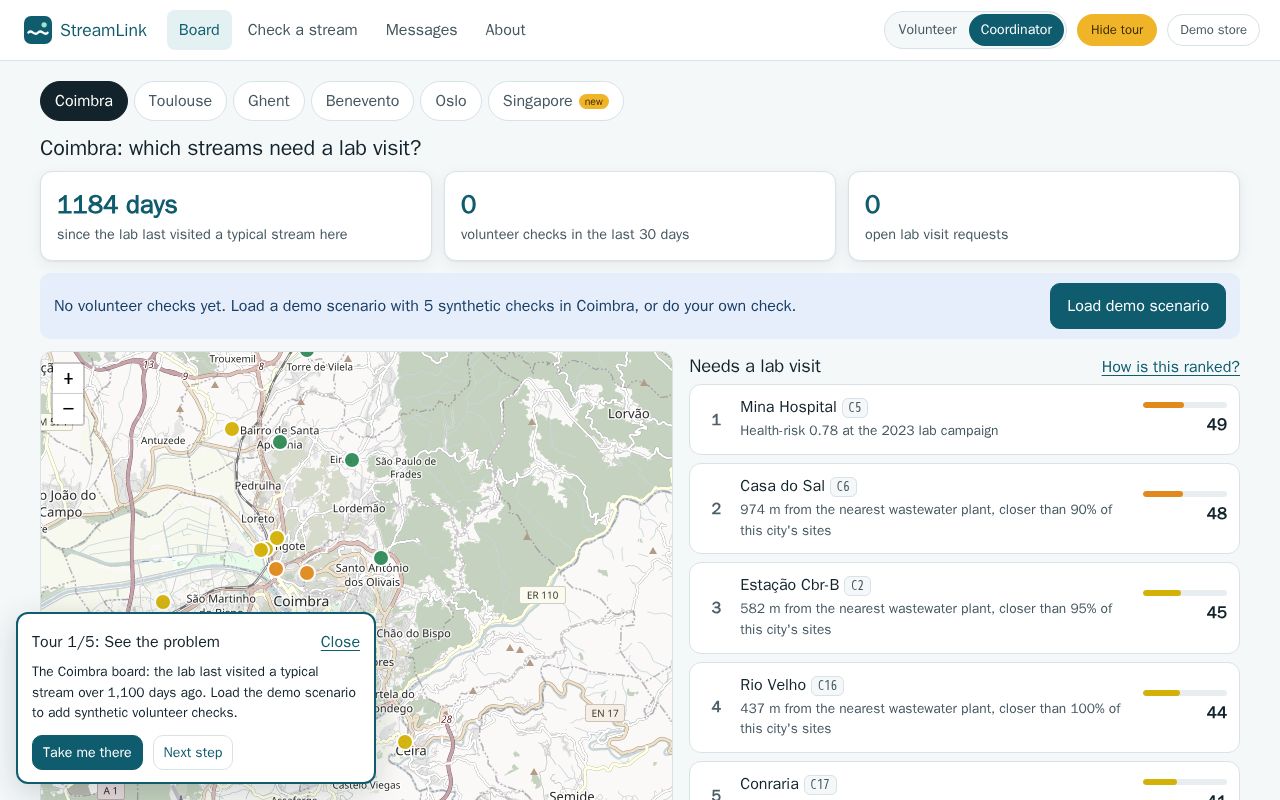
Task: Switch to Ghent city tab
Action: (x=269, y=101)
